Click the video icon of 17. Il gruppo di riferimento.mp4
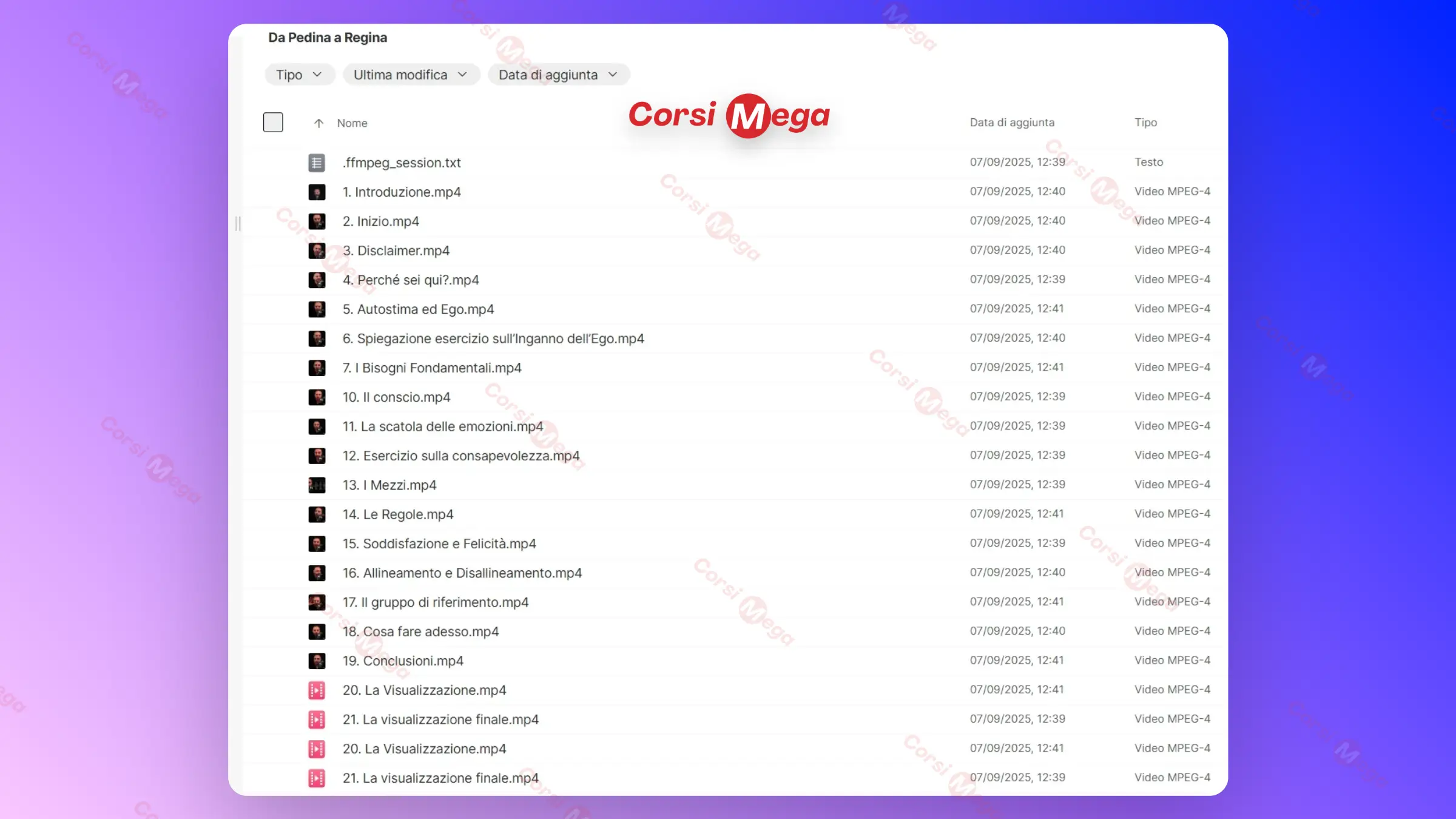 [316, 602]
